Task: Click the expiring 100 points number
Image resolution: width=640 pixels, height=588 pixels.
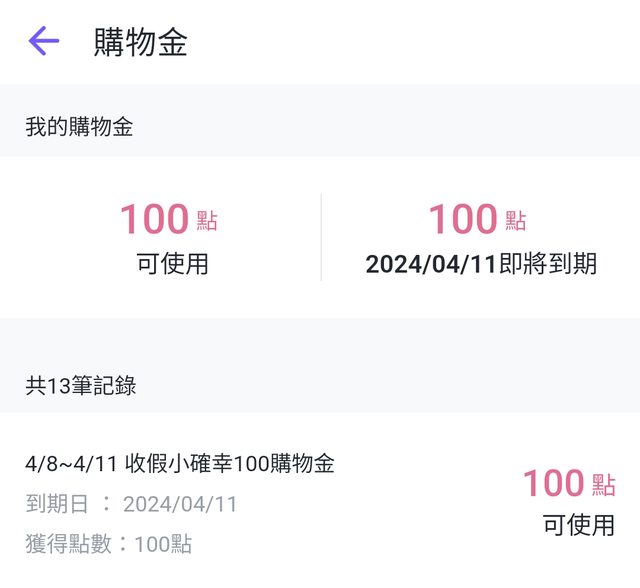Action: pos(462,219)
